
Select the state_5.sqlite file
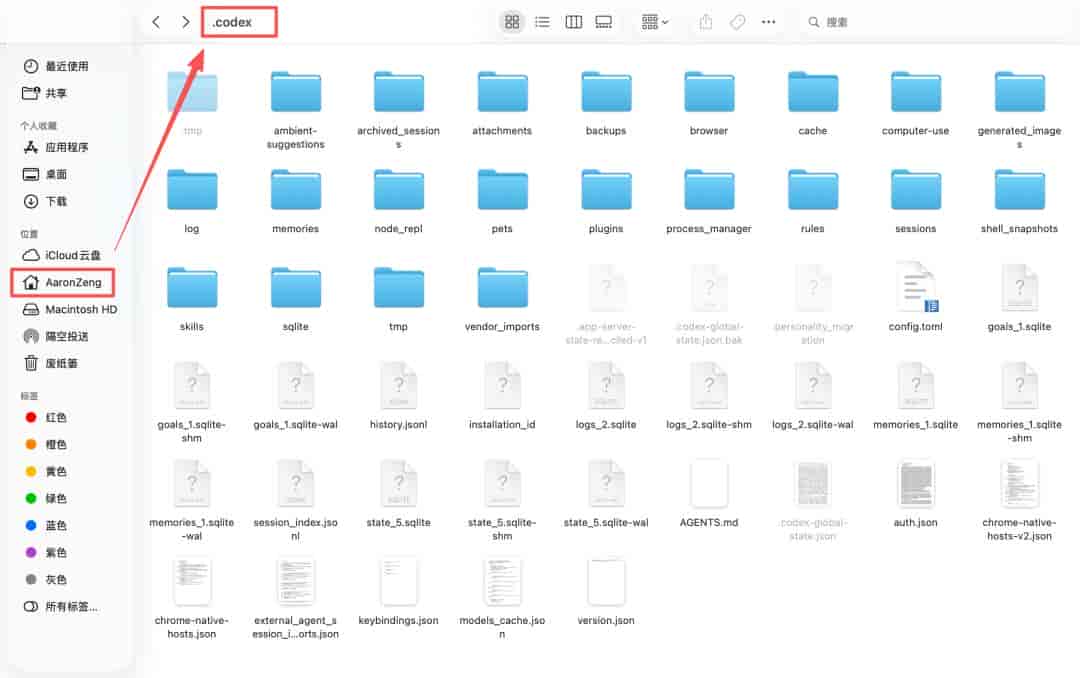coord(399,493)
